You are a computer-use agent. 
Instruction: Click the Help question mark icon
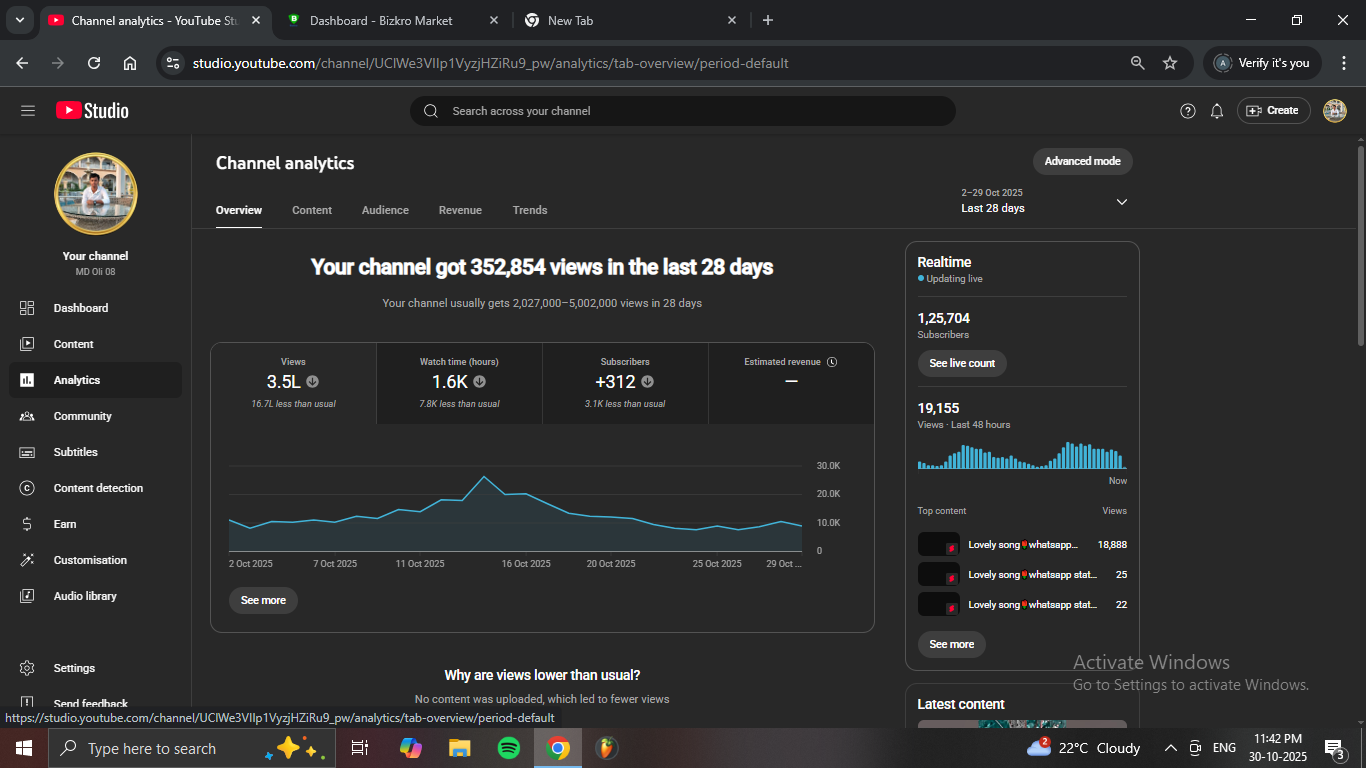(x=1187, y=111)
